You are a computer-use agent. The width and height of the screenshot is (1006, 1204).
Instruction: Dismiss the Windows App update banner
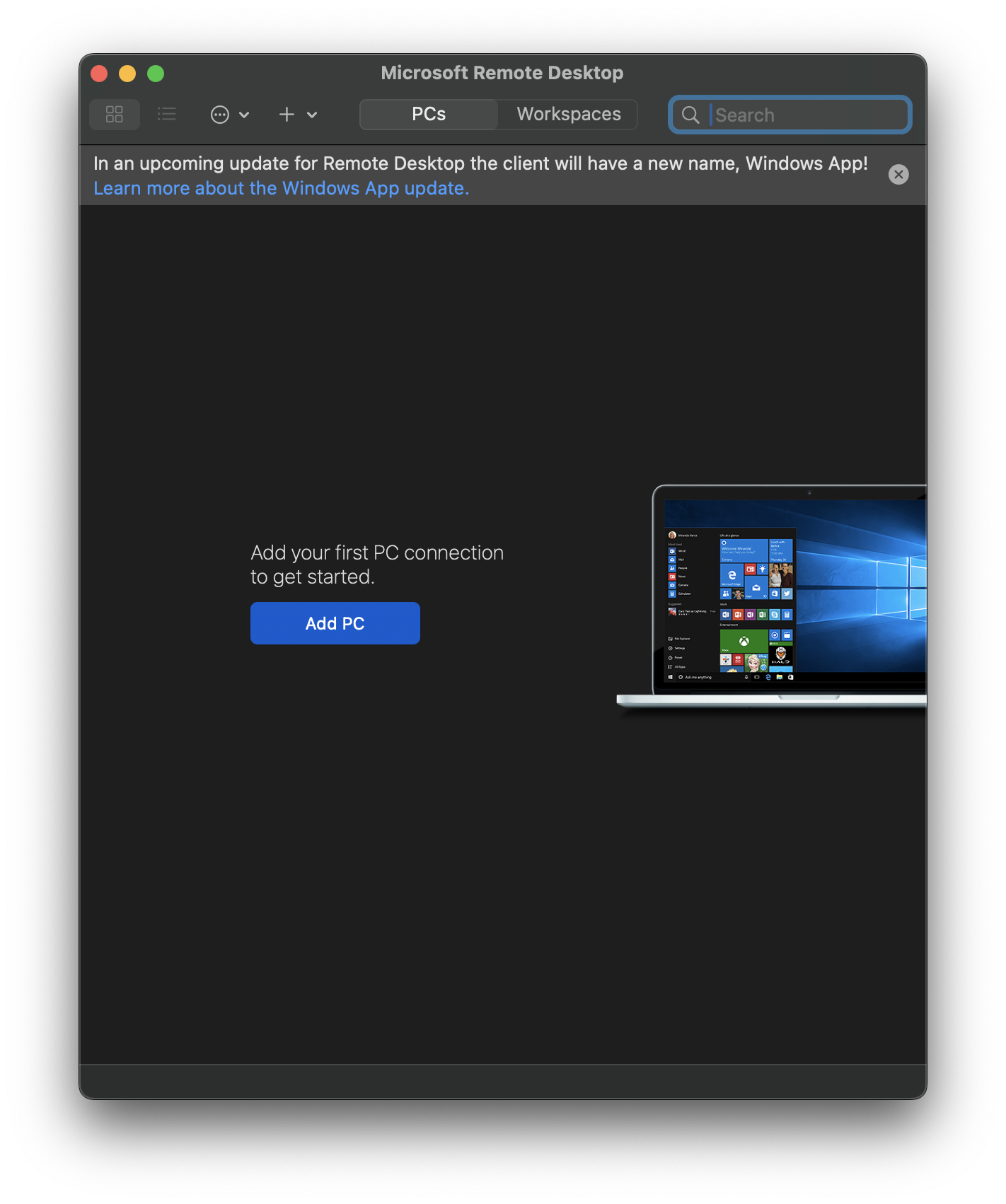898,175
